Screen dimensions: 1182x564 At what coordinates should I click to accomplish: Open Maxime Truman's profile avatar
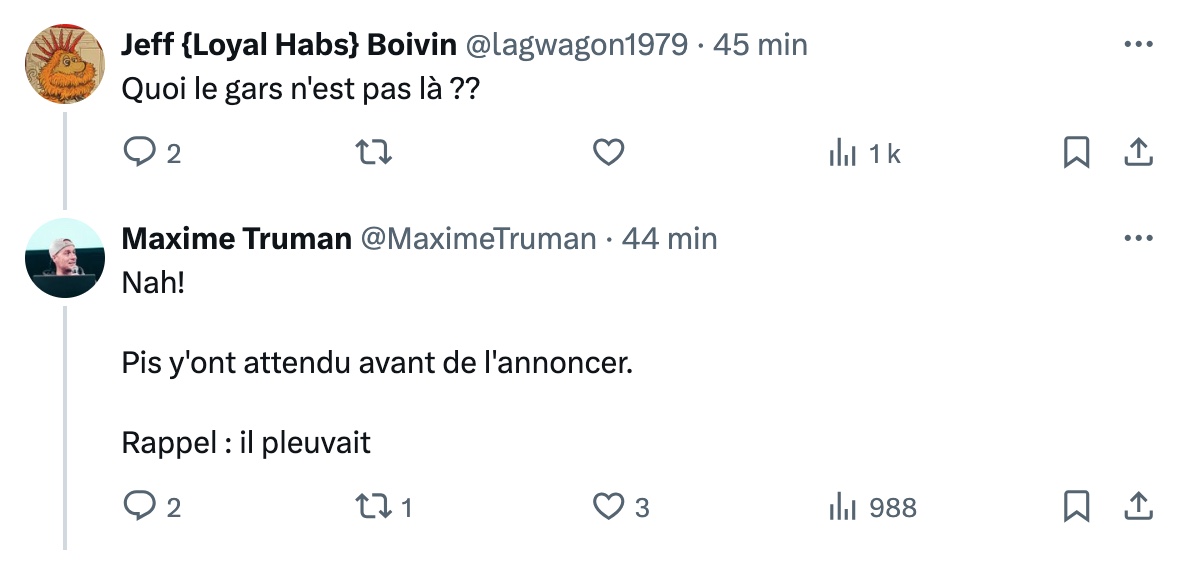click(x=65, y=258)
